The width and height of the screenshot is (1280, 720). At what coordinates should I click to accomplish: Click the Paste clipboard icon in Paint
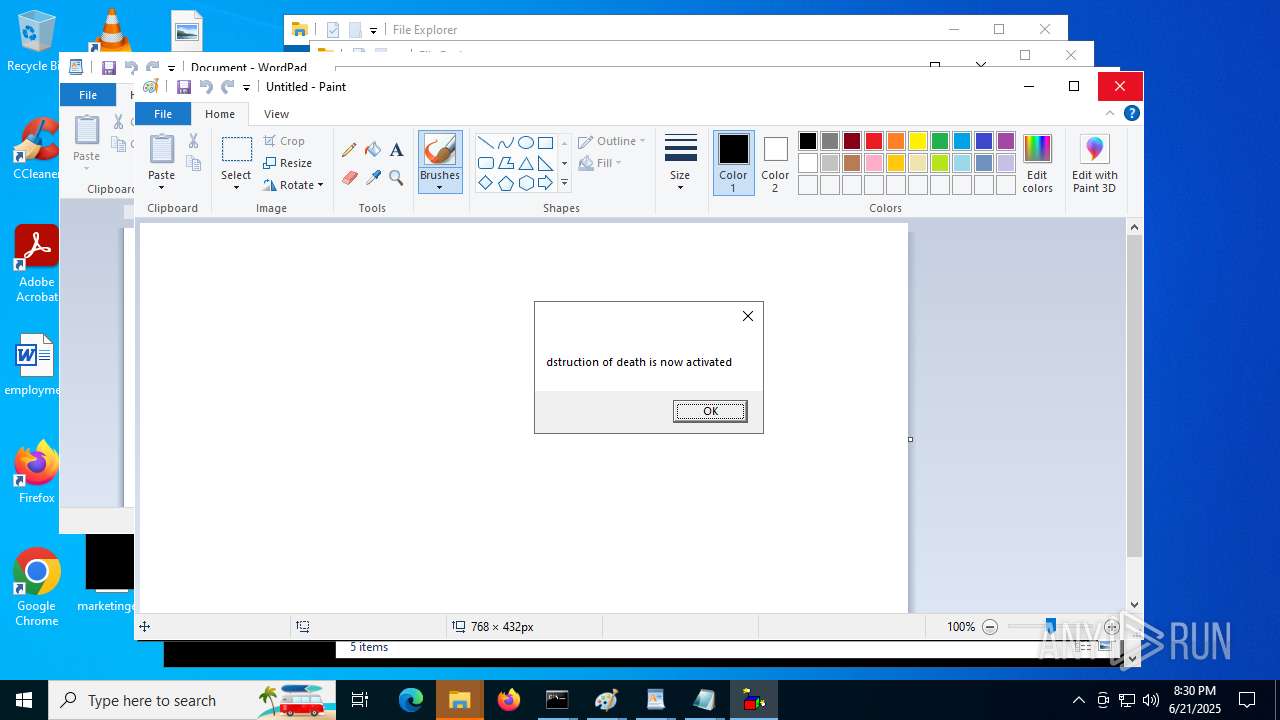[x=162, y=149]
